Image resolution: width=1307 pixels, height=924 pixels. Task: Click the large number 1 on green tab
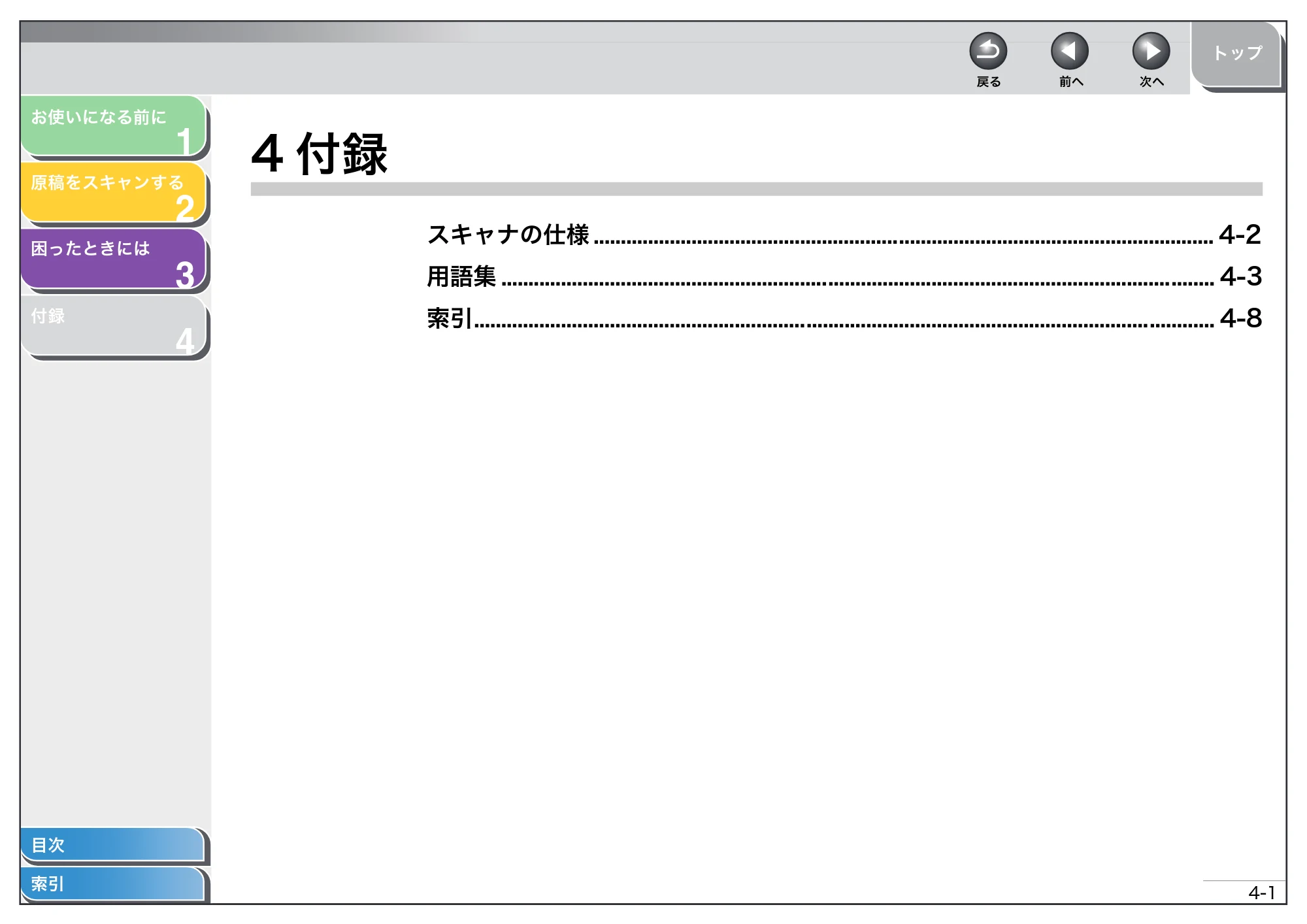tap(184, 140)
